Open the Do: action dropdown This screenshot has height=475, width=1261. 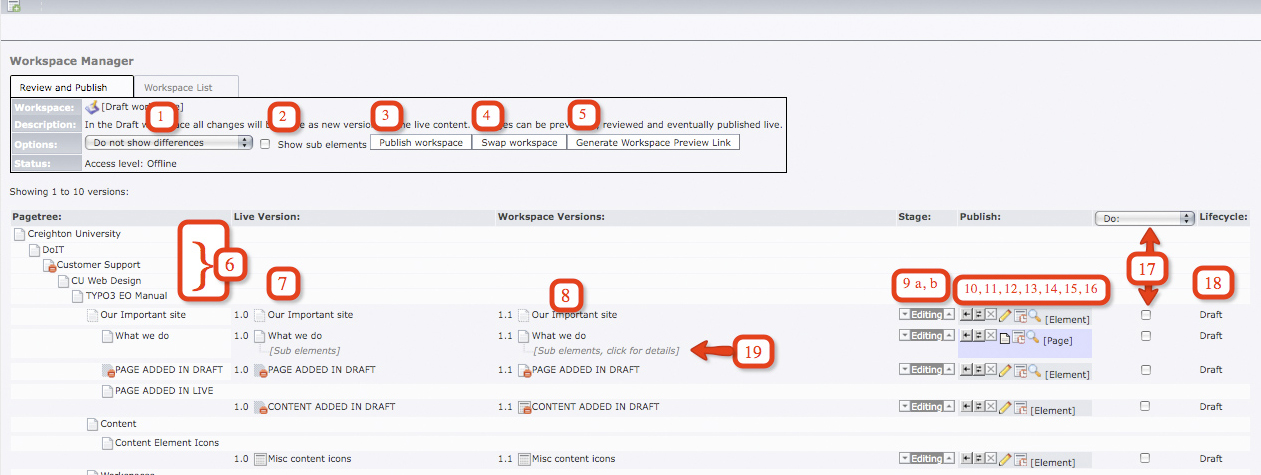click(1144, 217)
